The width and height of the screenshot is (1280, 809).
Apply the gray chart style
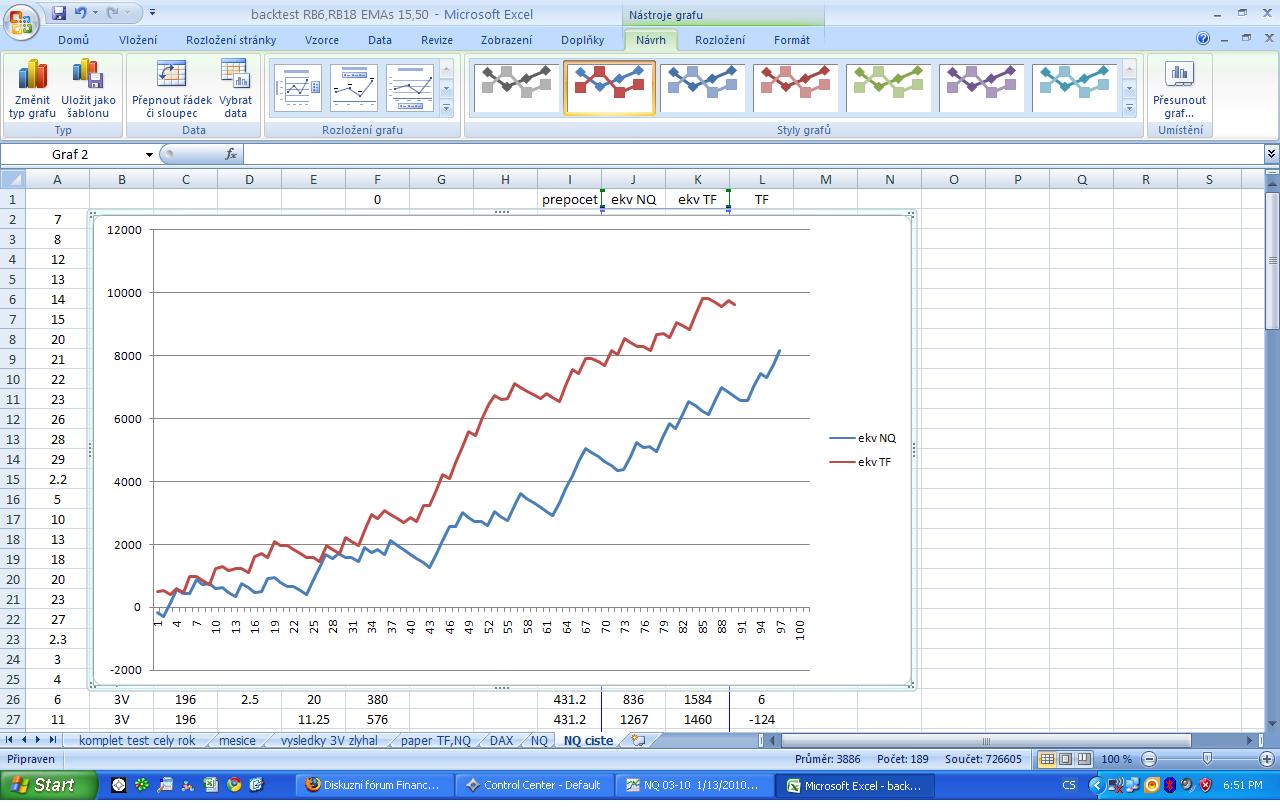tap(516, 88)
